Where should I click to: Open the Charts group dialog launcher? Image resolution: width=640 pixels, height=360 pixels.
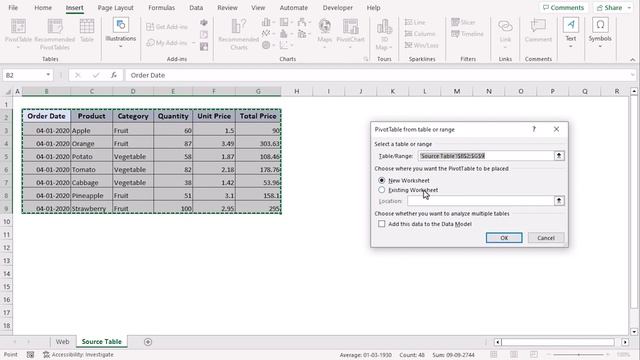point(366,59)
